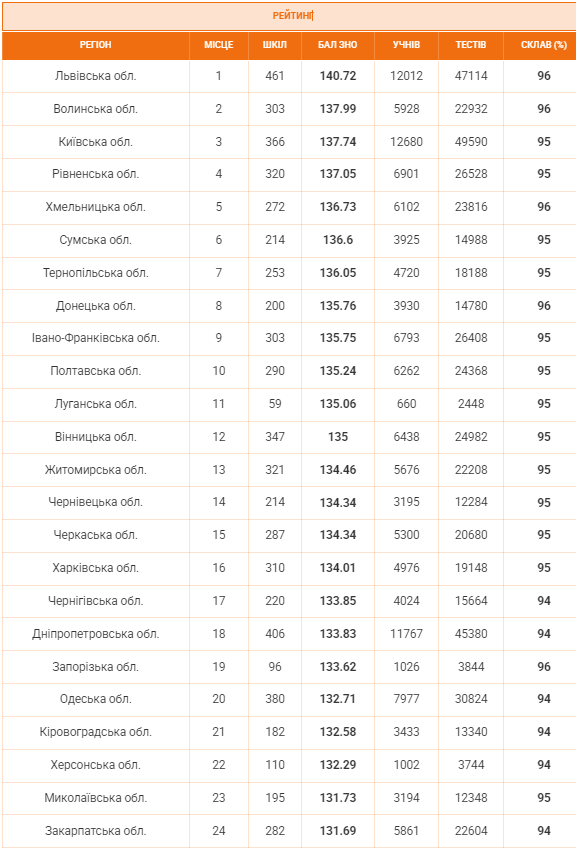Sort by the БАЛ ЗНО column header

[338, 45]
